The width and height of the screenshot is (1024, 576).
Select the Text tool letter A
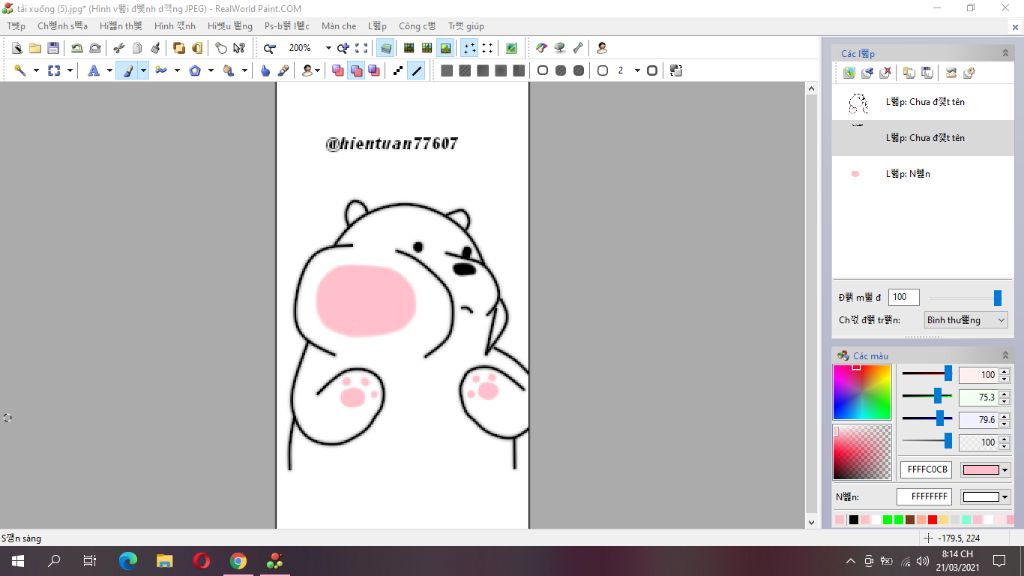pos(93,71)
